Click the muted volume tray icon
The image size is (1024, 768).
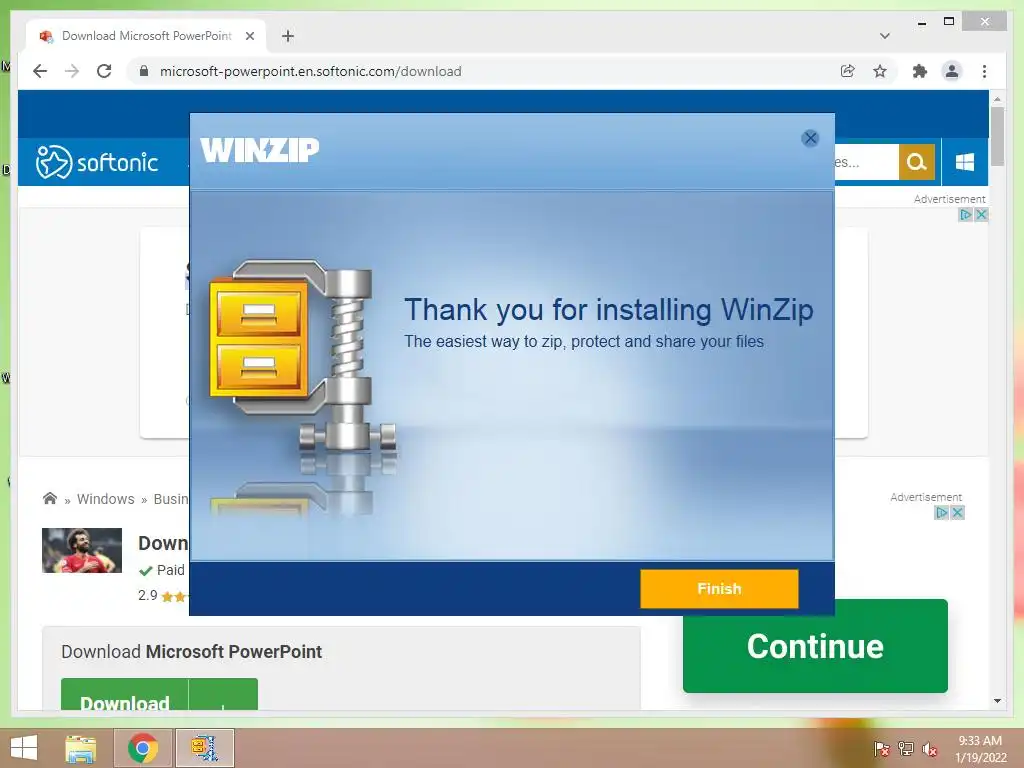(930, 749)
